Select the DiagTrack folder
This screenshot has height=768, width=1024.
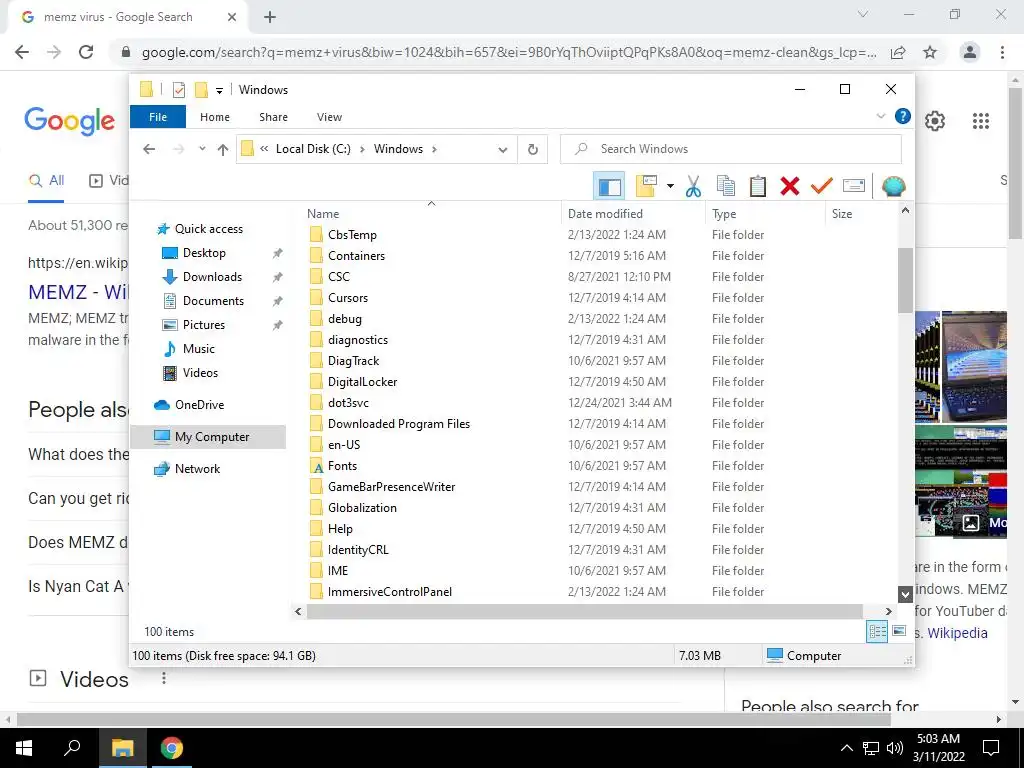(x=353, y=360)
